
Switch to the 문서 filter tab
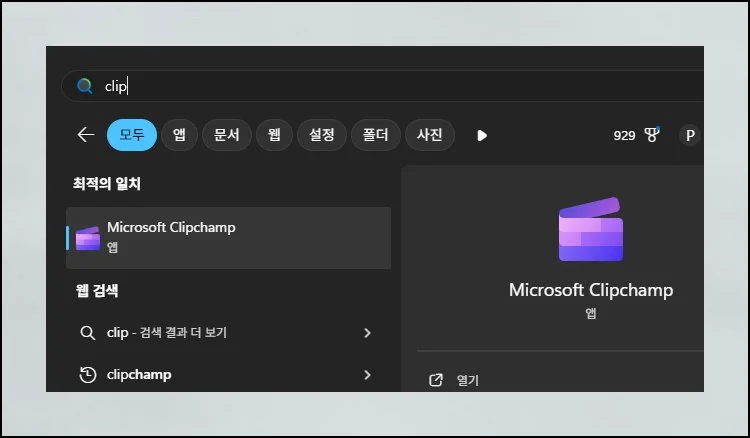(x=227, y=135)
